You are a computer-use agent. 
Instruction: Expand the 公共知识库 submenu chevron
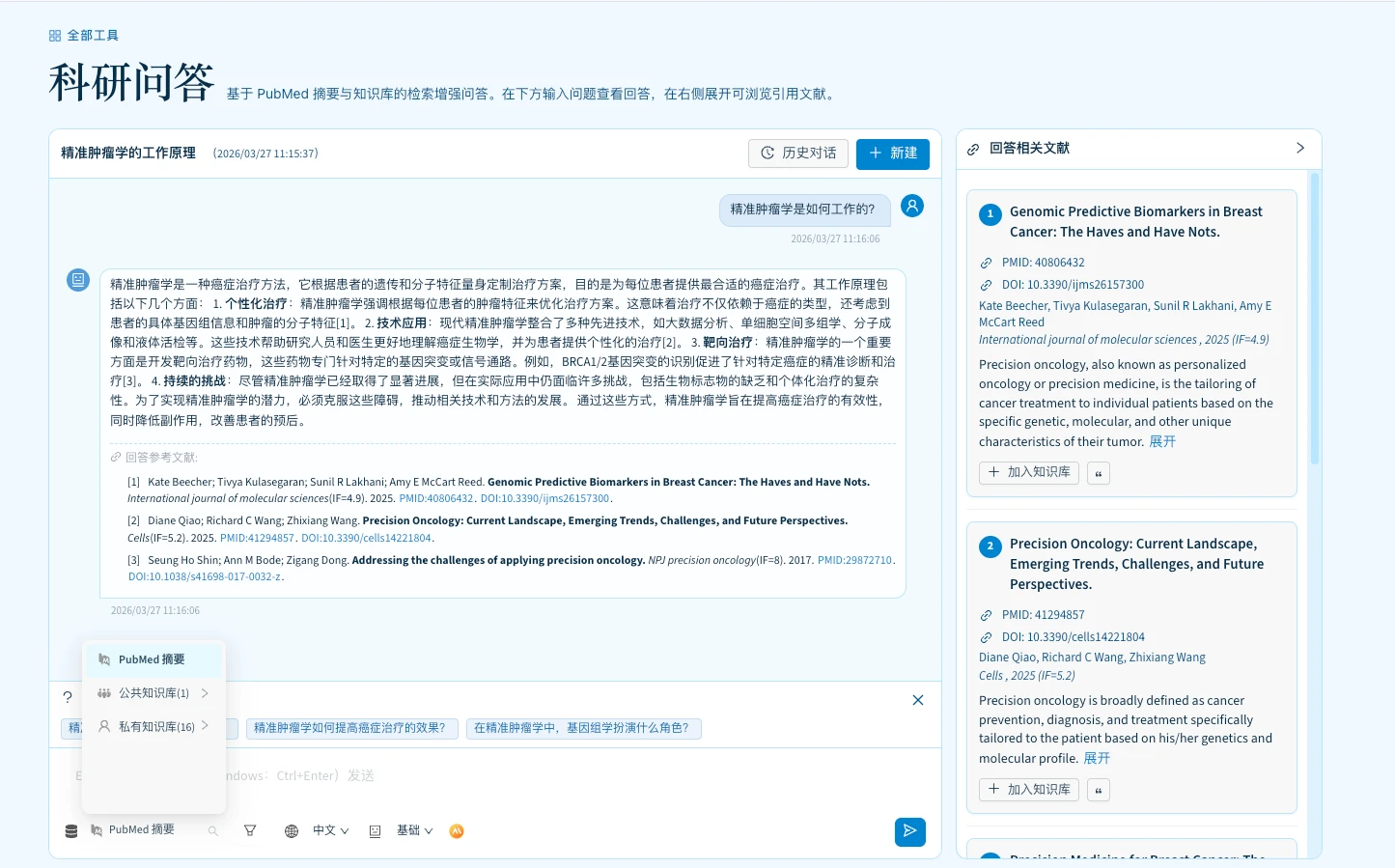[x=204, y=692]
